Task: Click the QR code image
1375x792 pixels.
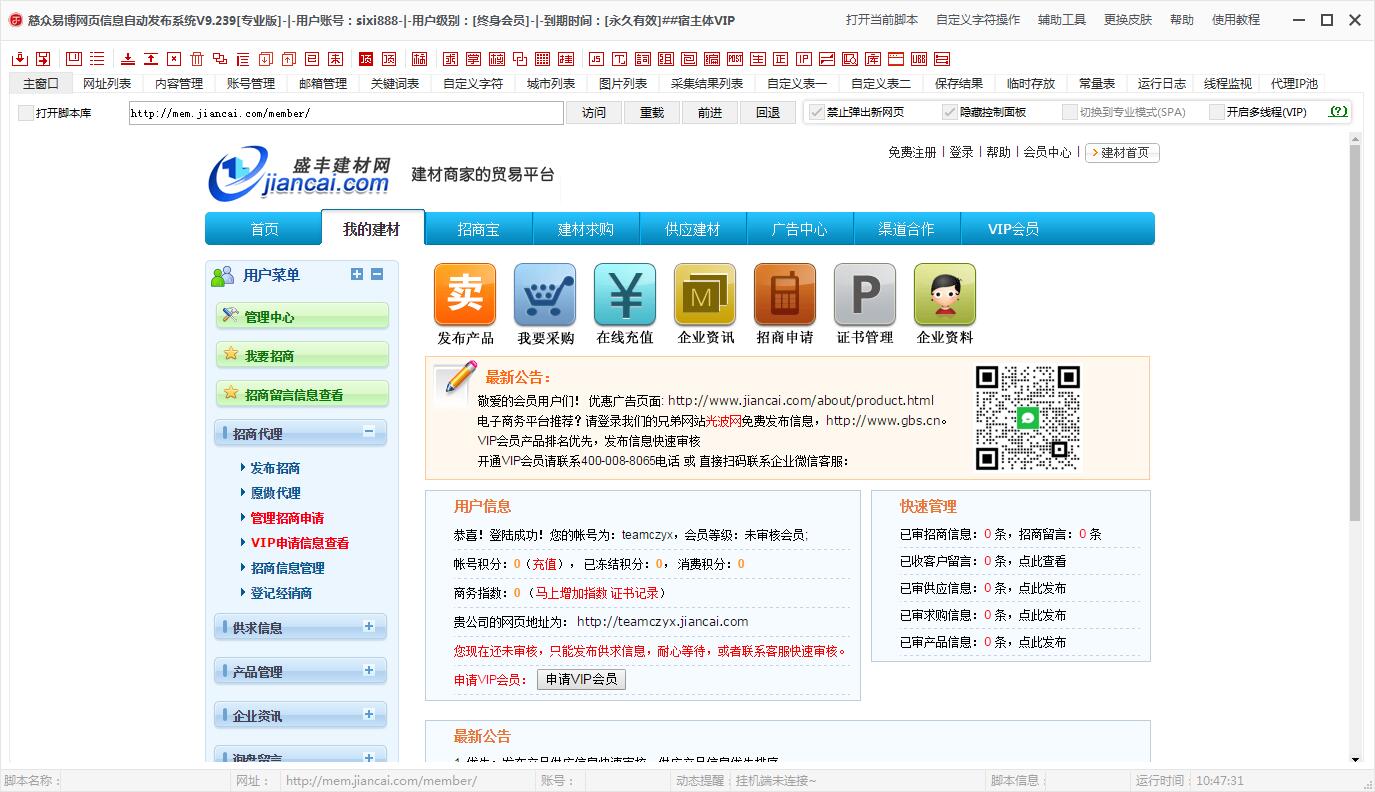Action: click(1028, 418)
